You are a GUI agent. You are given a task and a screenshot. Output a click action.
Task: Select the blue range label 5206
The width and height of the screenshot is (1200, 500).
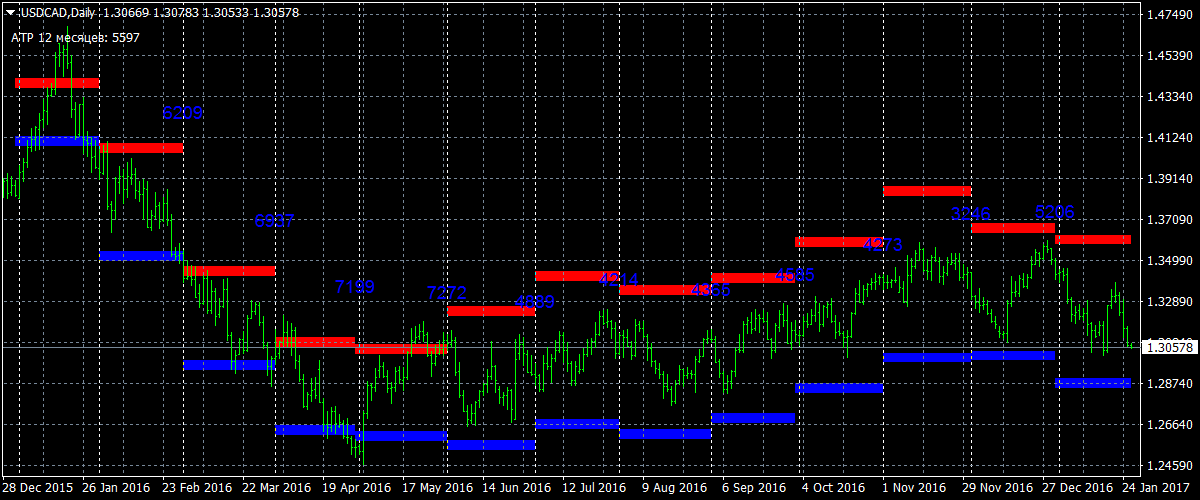1055,212
